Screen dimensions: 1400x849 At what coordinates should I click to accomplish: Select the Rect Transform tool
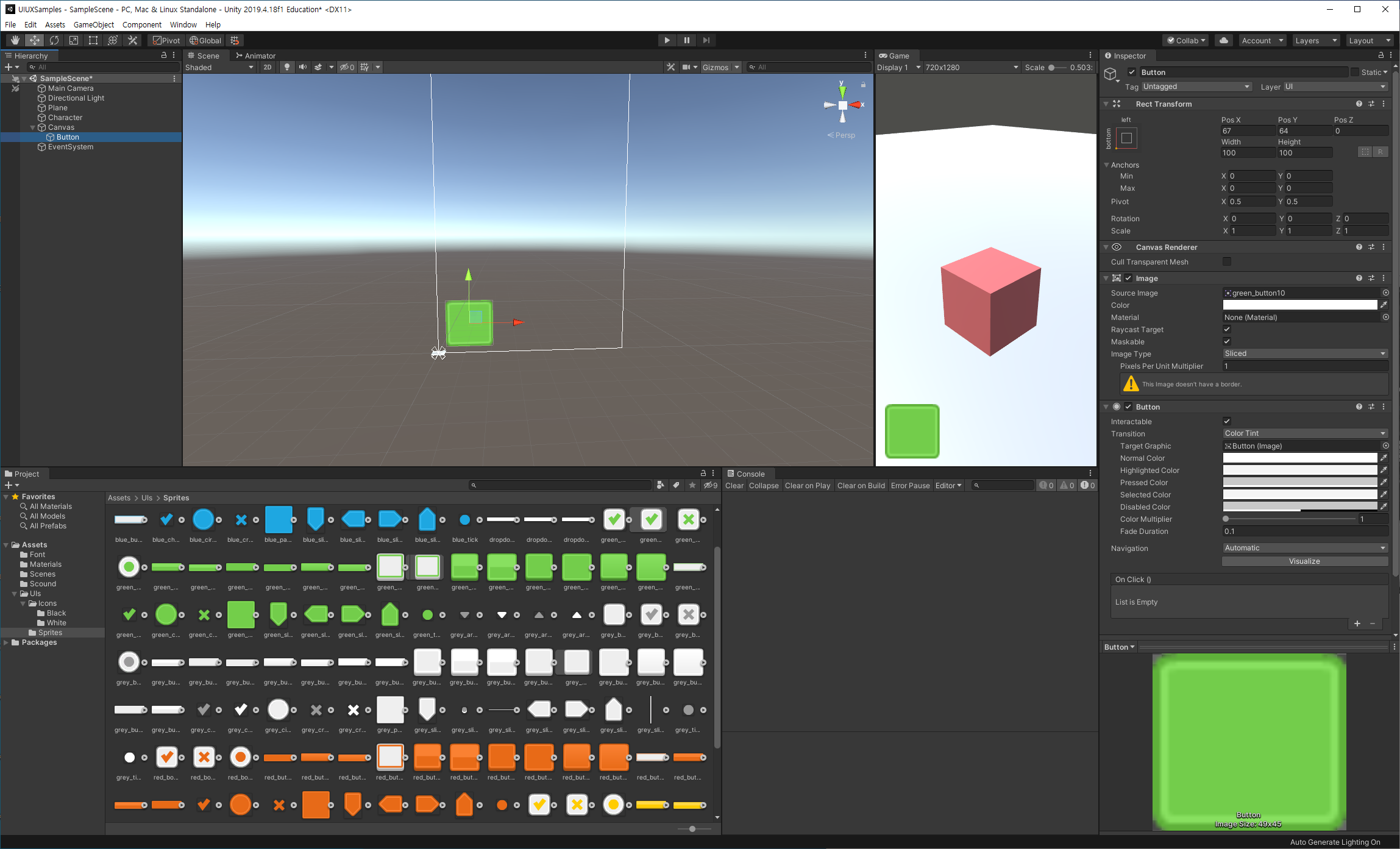pos(93,40)
